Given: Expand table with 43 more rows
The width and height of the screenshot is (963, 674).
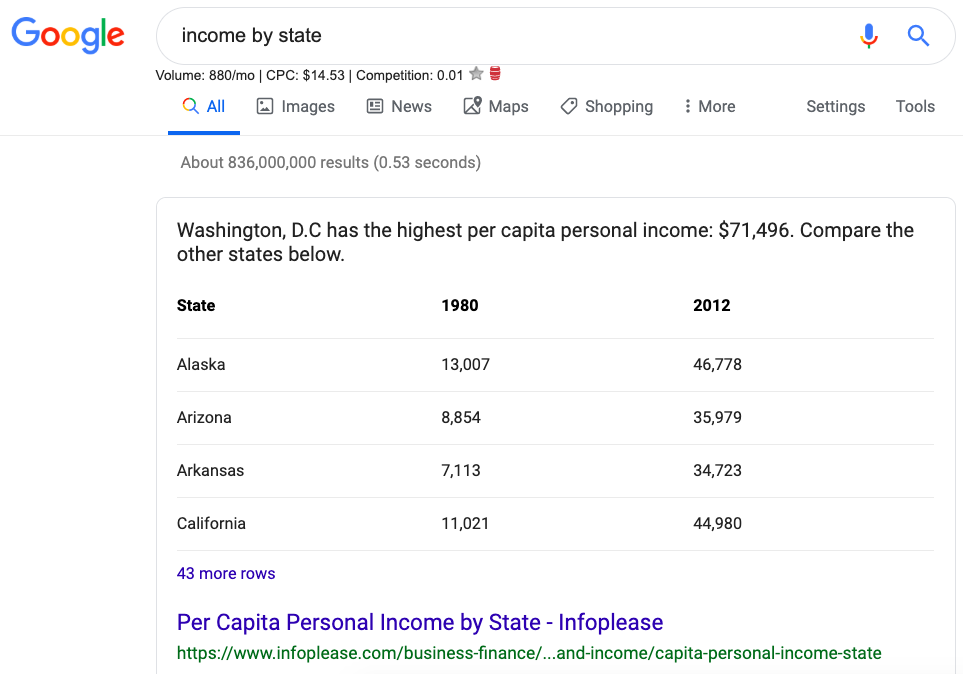Looking at the screenshot, I should pyautogui.click(x=226, y=573).
